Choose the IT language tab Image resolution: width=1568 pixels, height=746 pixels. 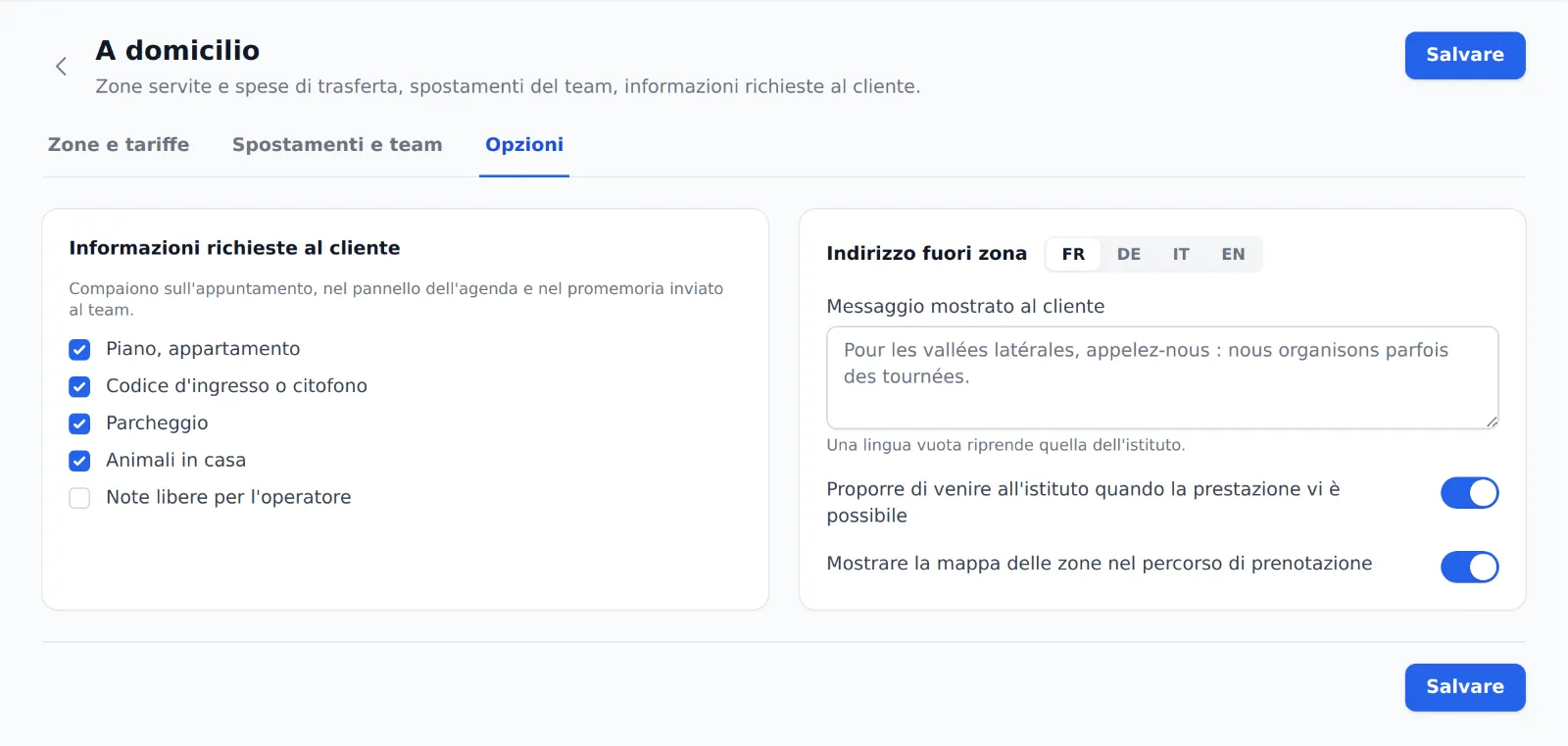click(1181, 255)
